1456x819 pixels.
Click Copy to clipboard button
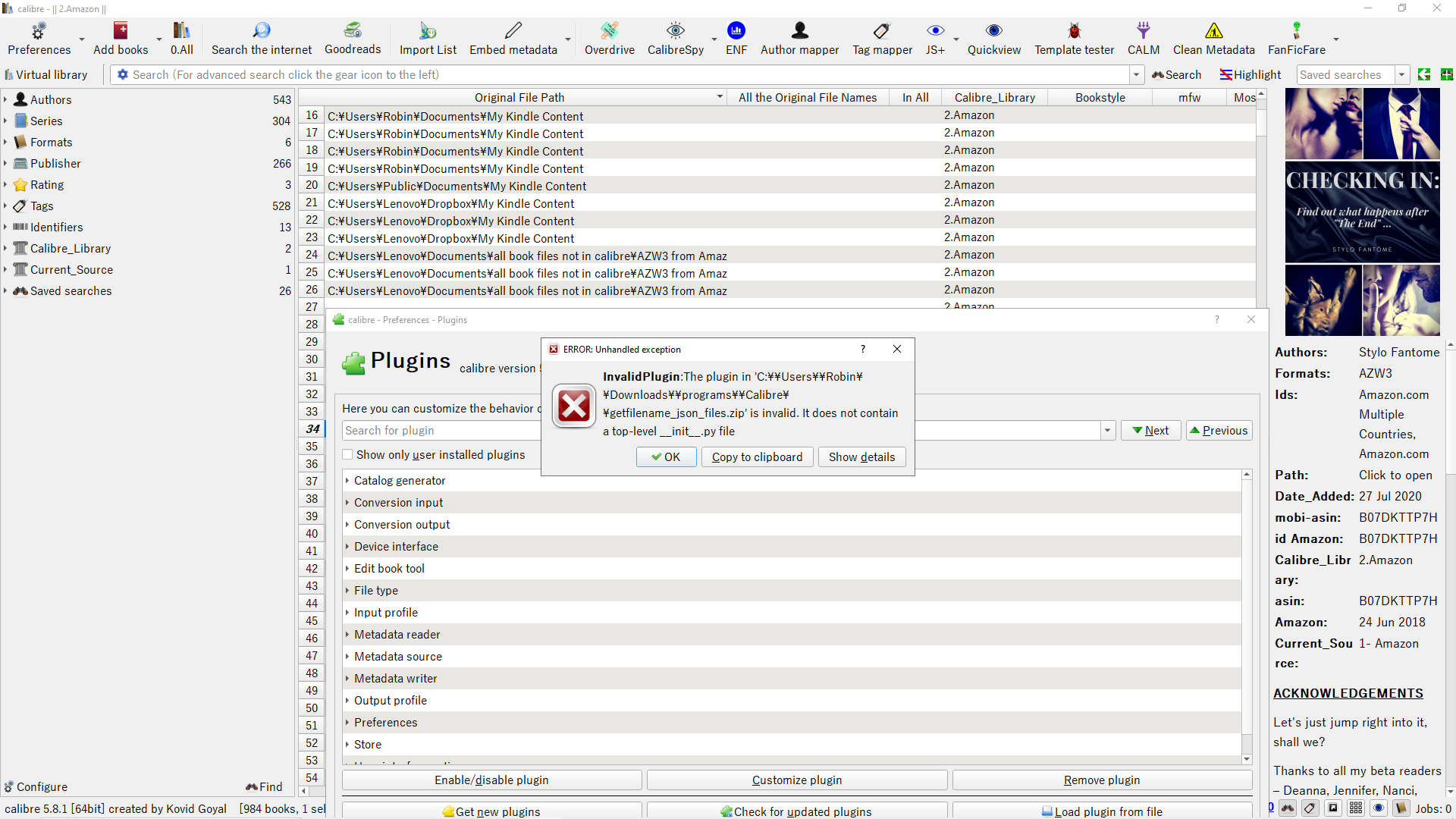coord(757,457)
